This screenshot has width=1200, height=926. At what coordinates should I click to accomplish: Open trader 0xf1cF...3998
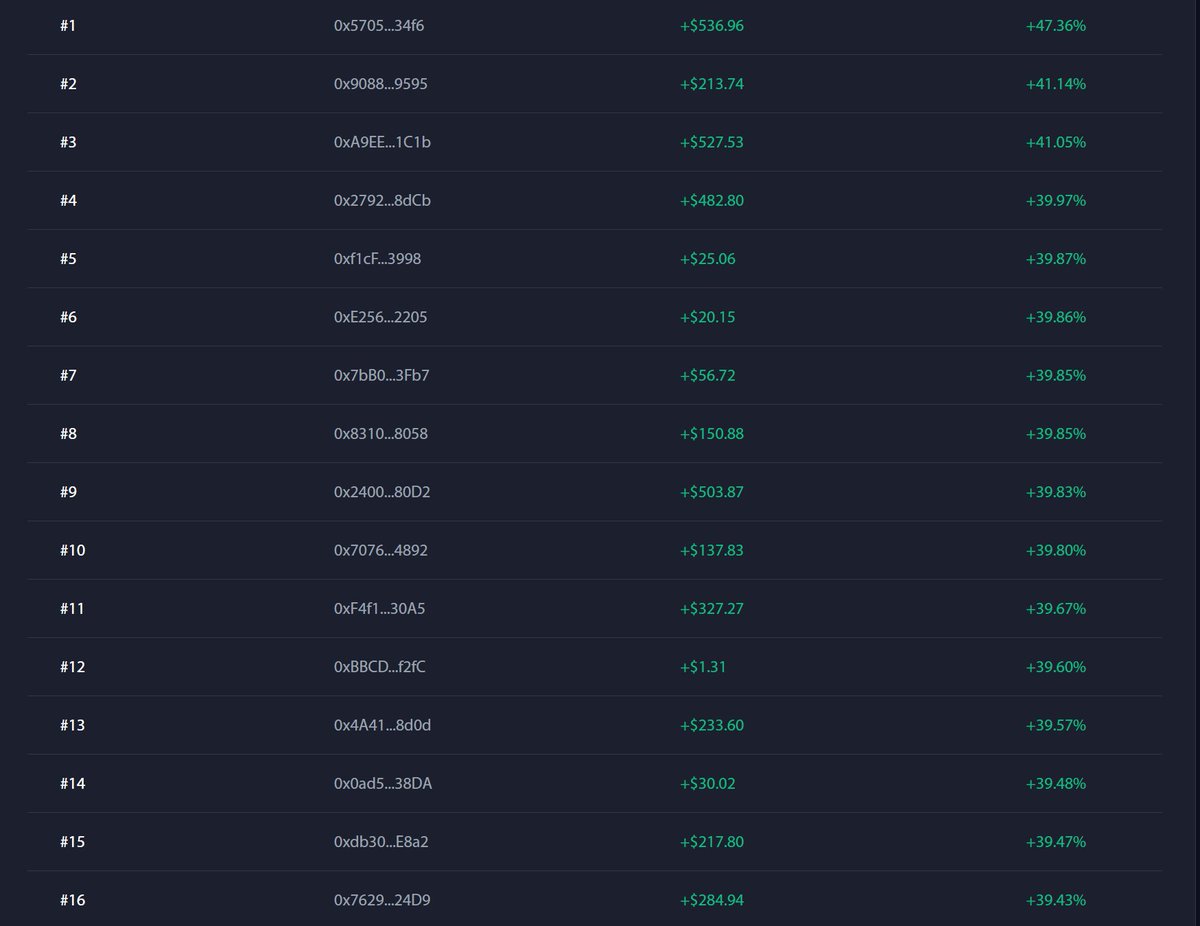point(377,259)
